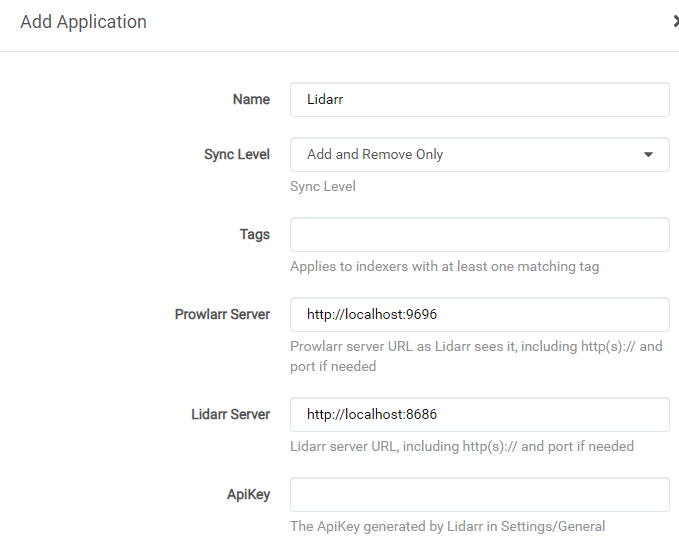Click 'The ApiKey generated by Lidarr' hint
The width and height of the screenshot is (679, 552).
coord(448,526)
